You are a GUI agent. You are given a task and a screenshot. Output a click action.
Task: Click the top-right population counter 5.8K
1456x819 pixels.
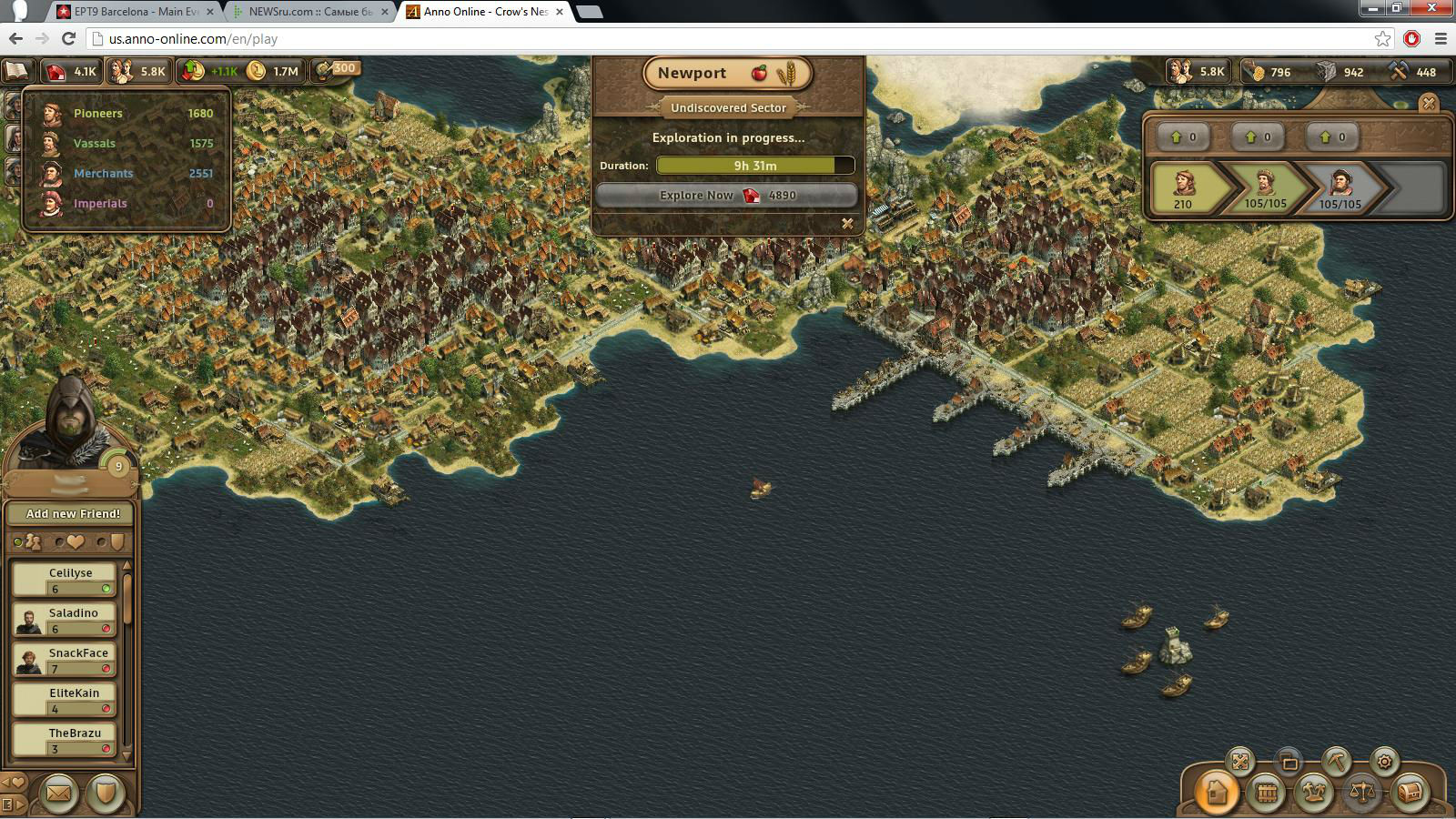coord(1198,72)
